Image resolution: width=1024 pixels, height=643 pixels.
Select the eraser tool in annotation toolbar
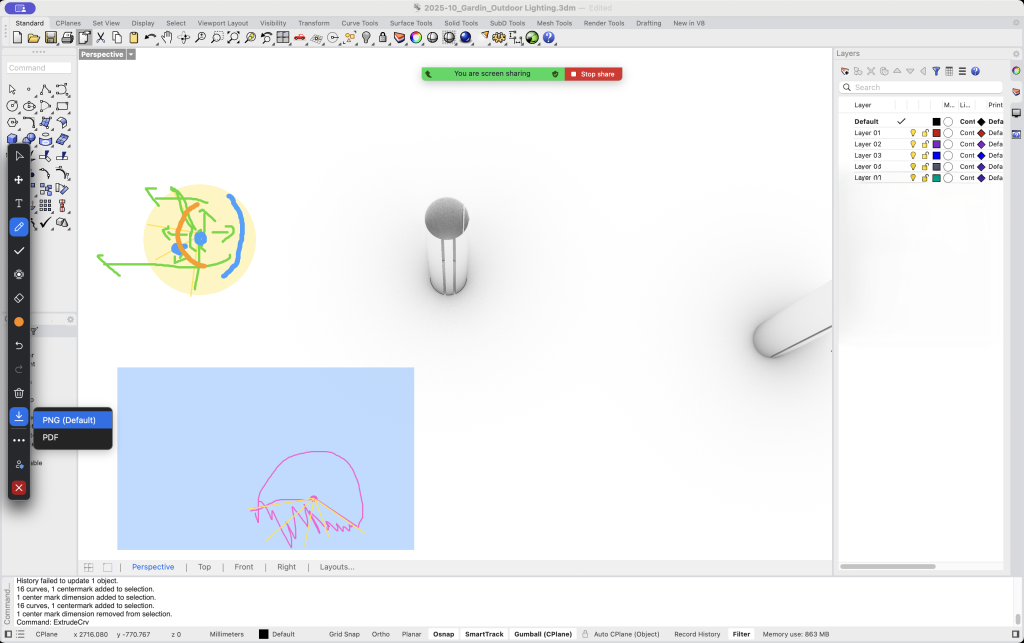point(18,298)
